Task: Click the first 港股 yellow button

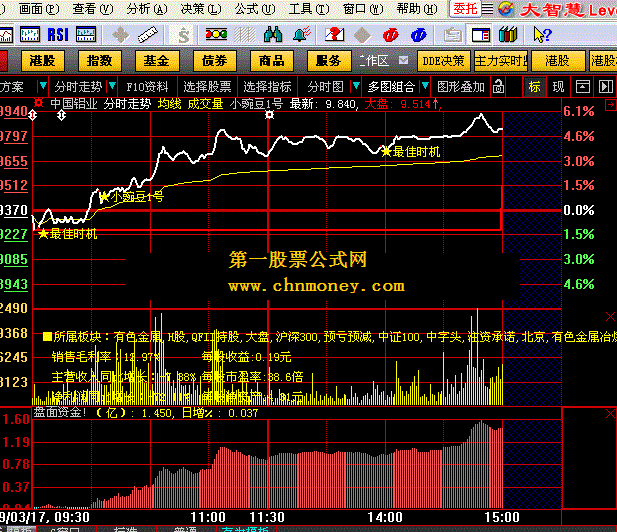Action: 42,61
